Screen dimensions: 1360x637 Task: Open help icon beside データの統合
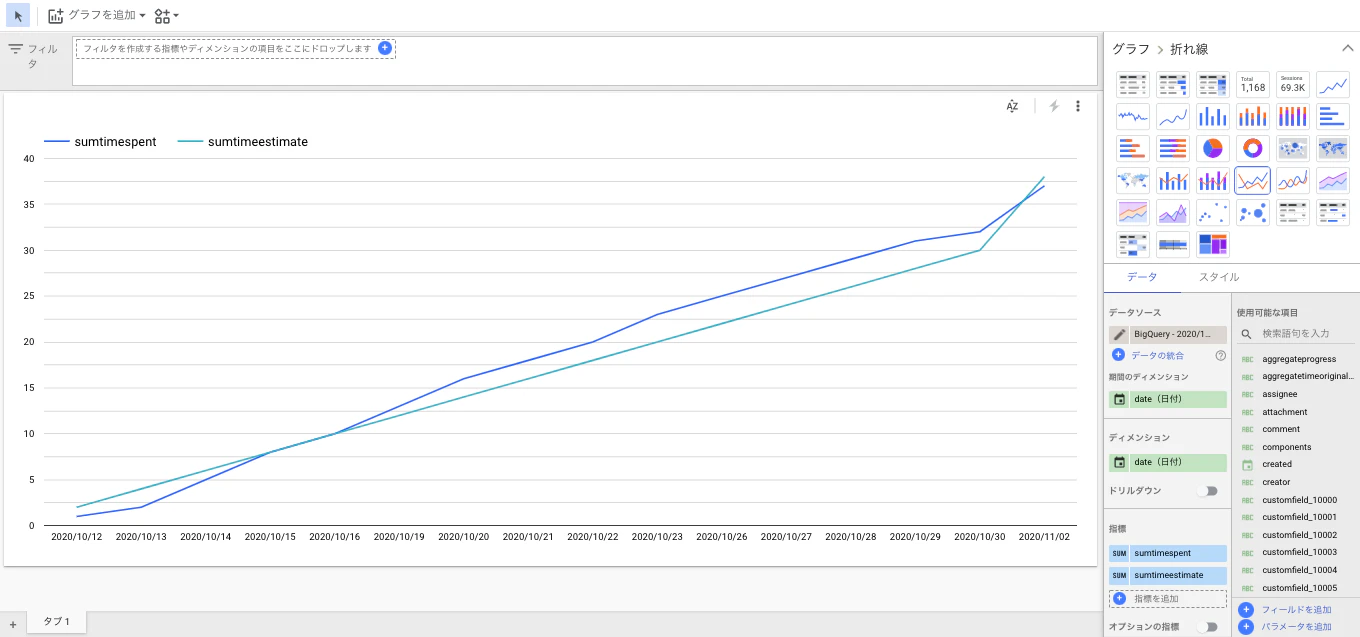[1220, 355]
